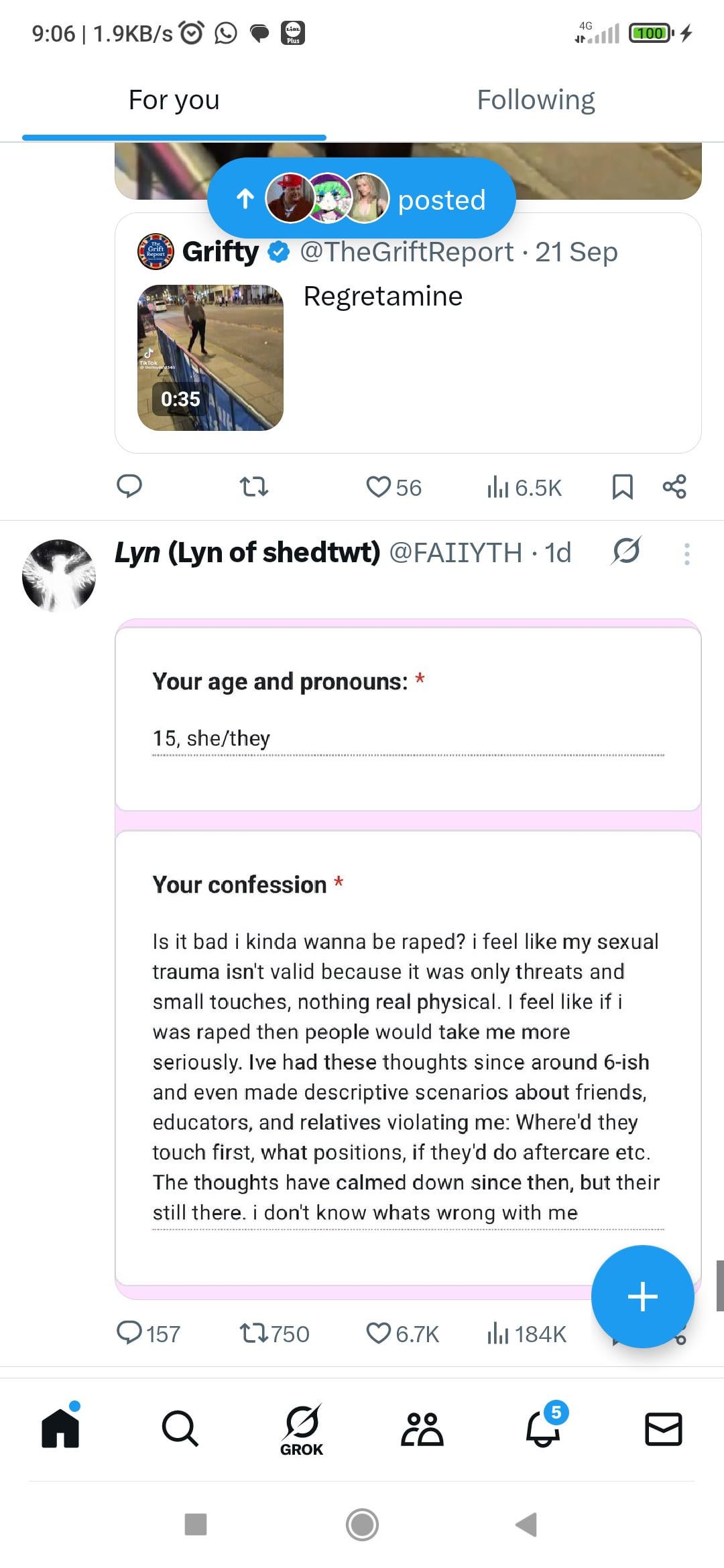Select the For you tab
The width and height of the screenshot is (724, 1568).
[x=174, y=101]
